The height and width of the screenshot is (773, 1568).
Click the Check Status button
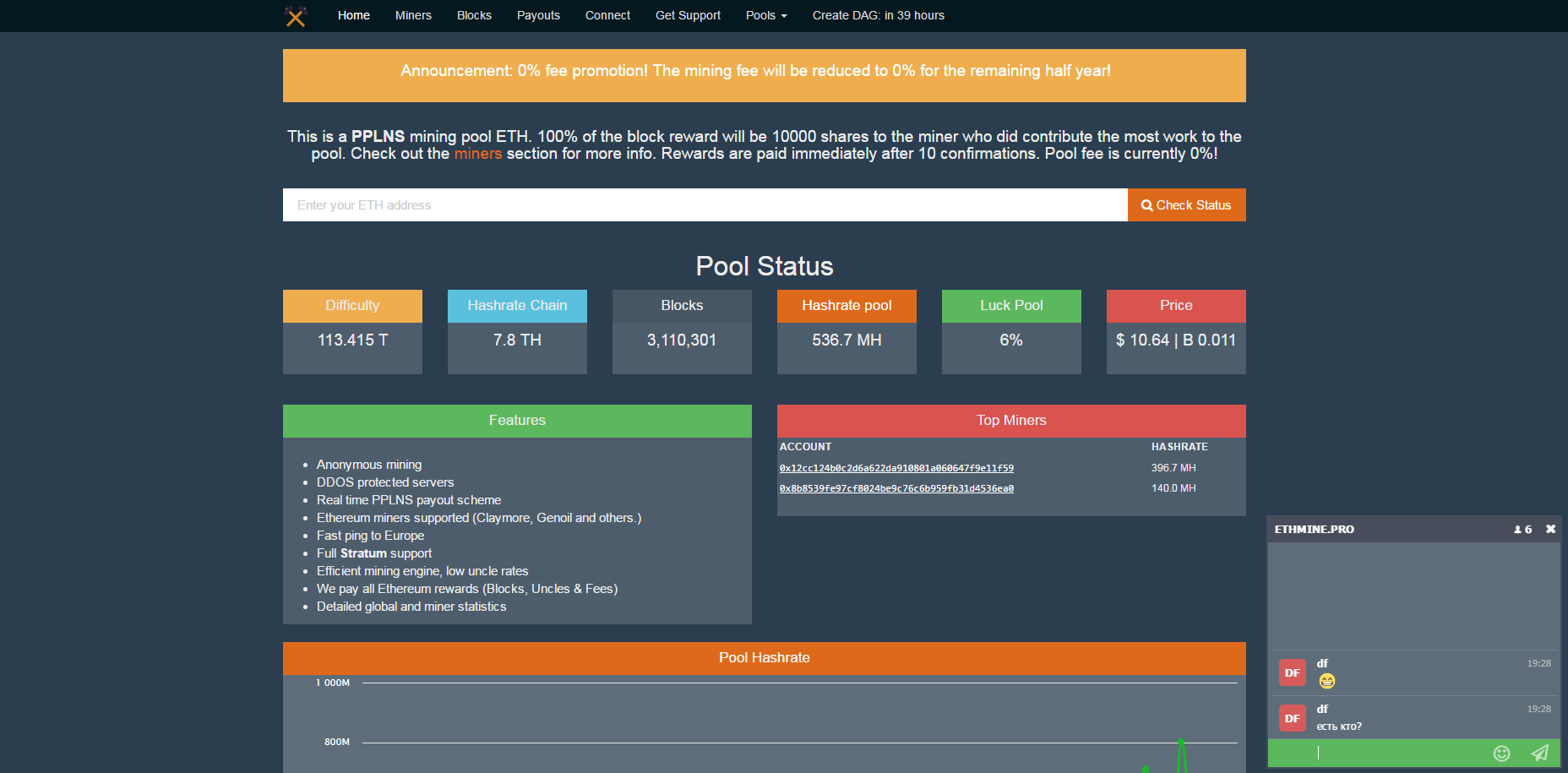pos(1187,205)
